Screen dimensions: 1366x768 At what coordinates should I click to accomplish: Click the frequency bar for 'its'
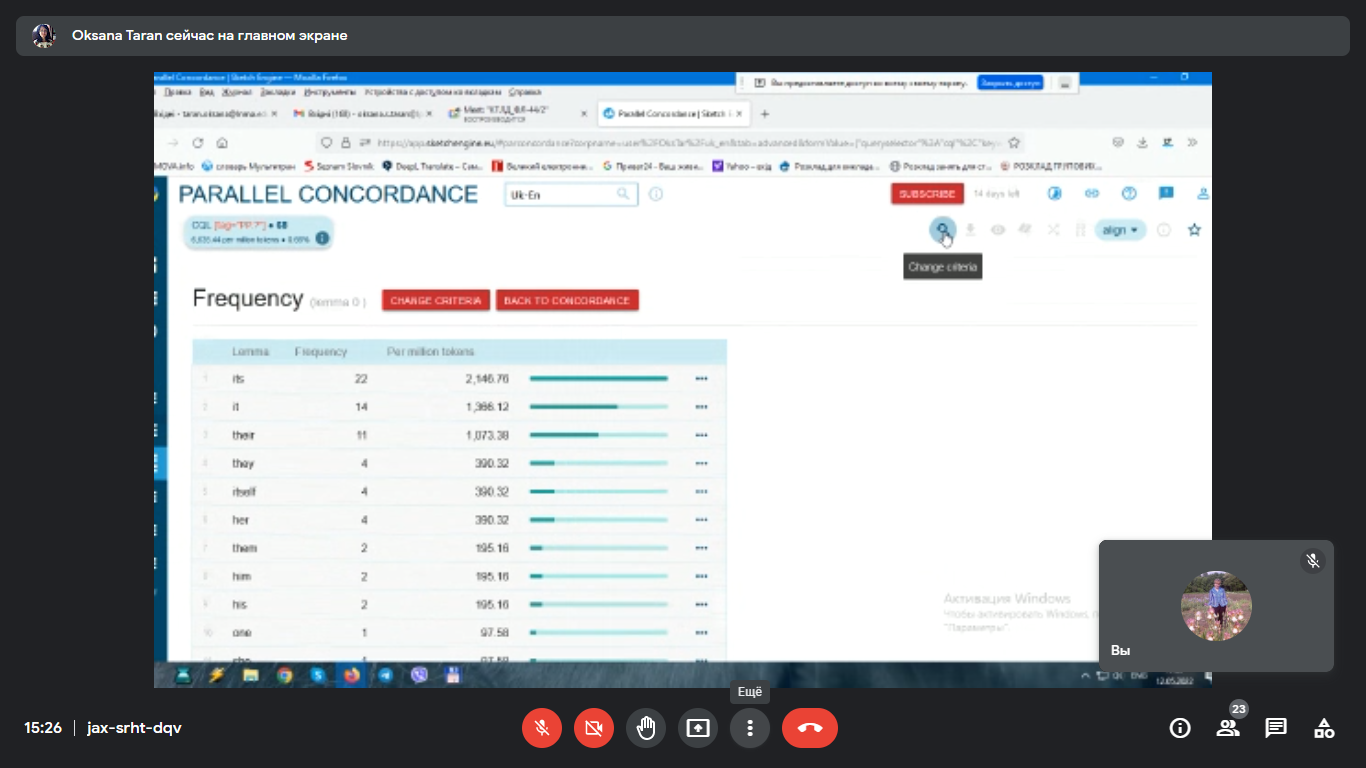coord(599,379)
